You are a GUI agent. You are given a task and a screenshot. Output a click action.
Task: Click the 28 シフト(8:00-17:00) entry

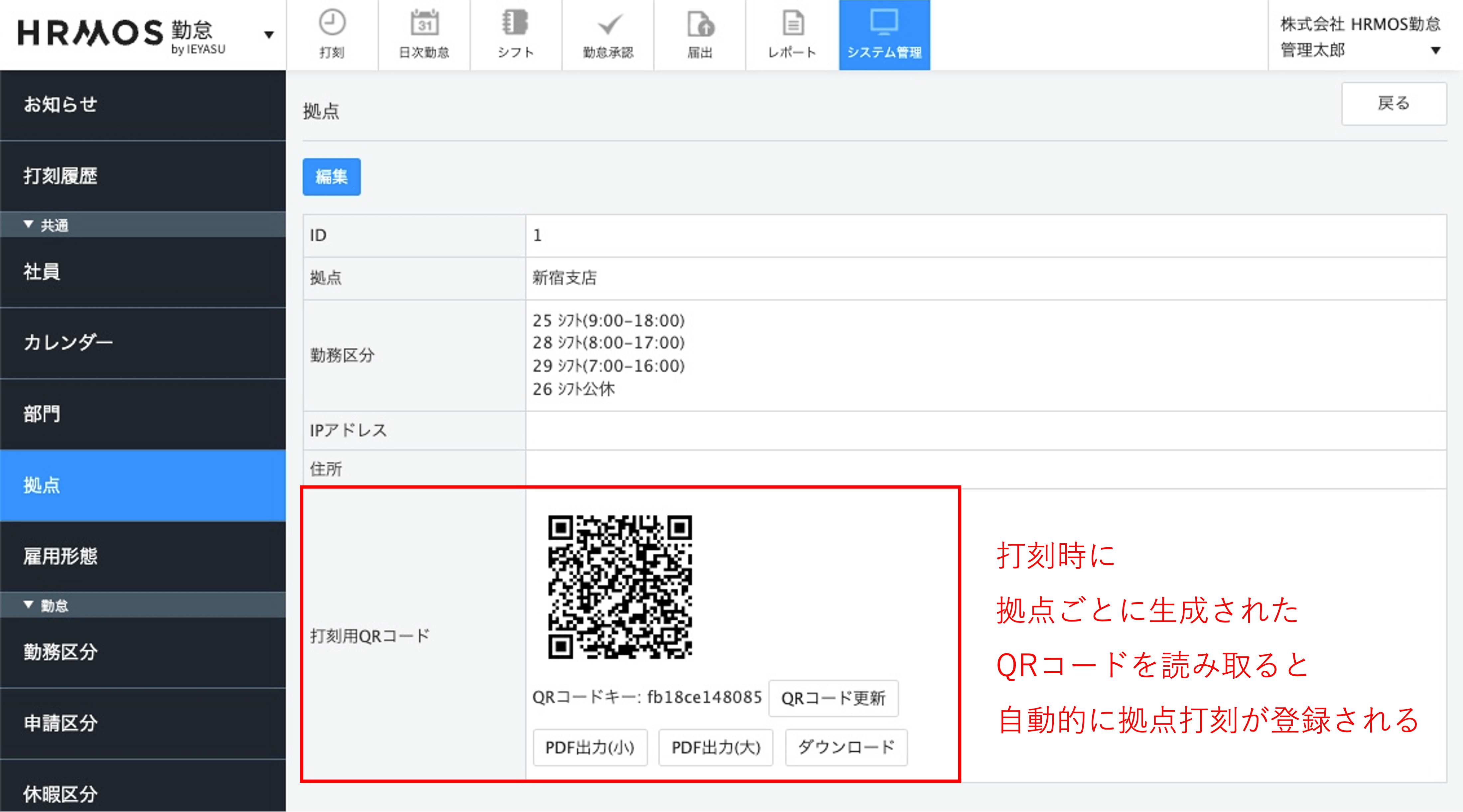click(609, 343)
